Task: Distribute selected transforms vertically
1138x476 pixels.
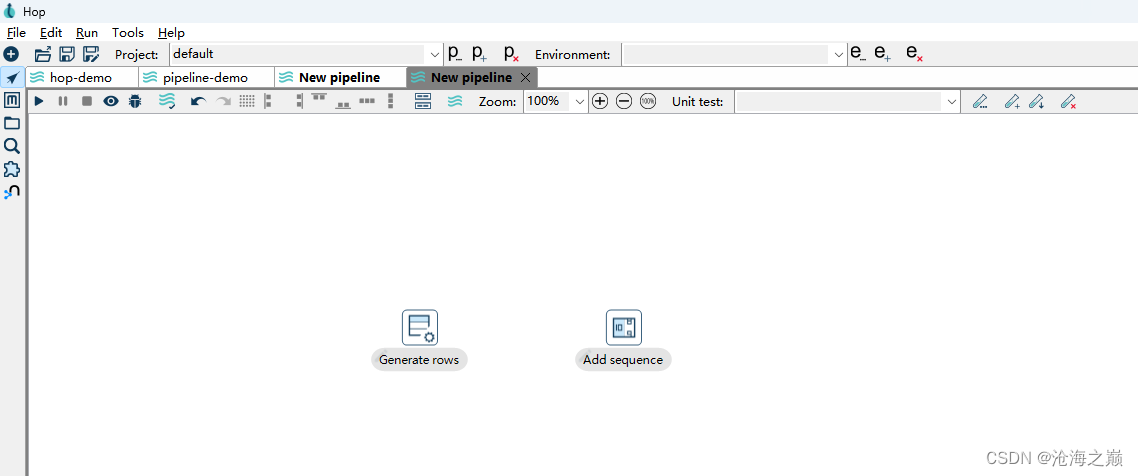Action: coord(390,102)
